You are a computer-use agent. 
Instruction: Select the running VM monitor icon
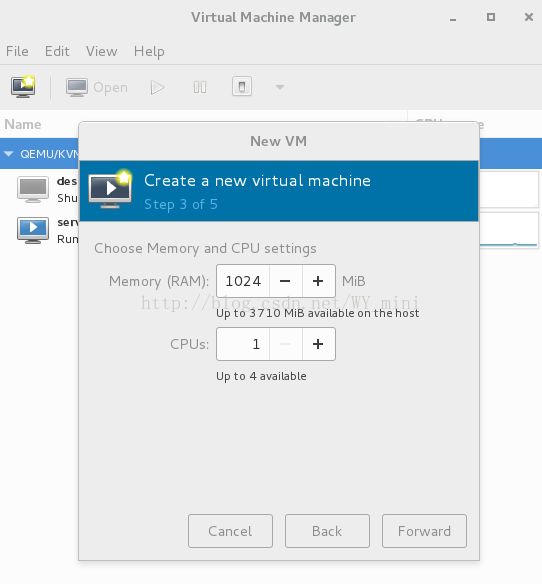pos(33,230)
